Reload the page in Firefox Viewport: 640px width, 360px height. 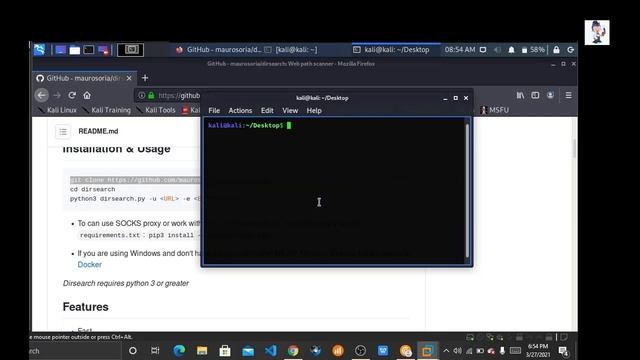72,96
